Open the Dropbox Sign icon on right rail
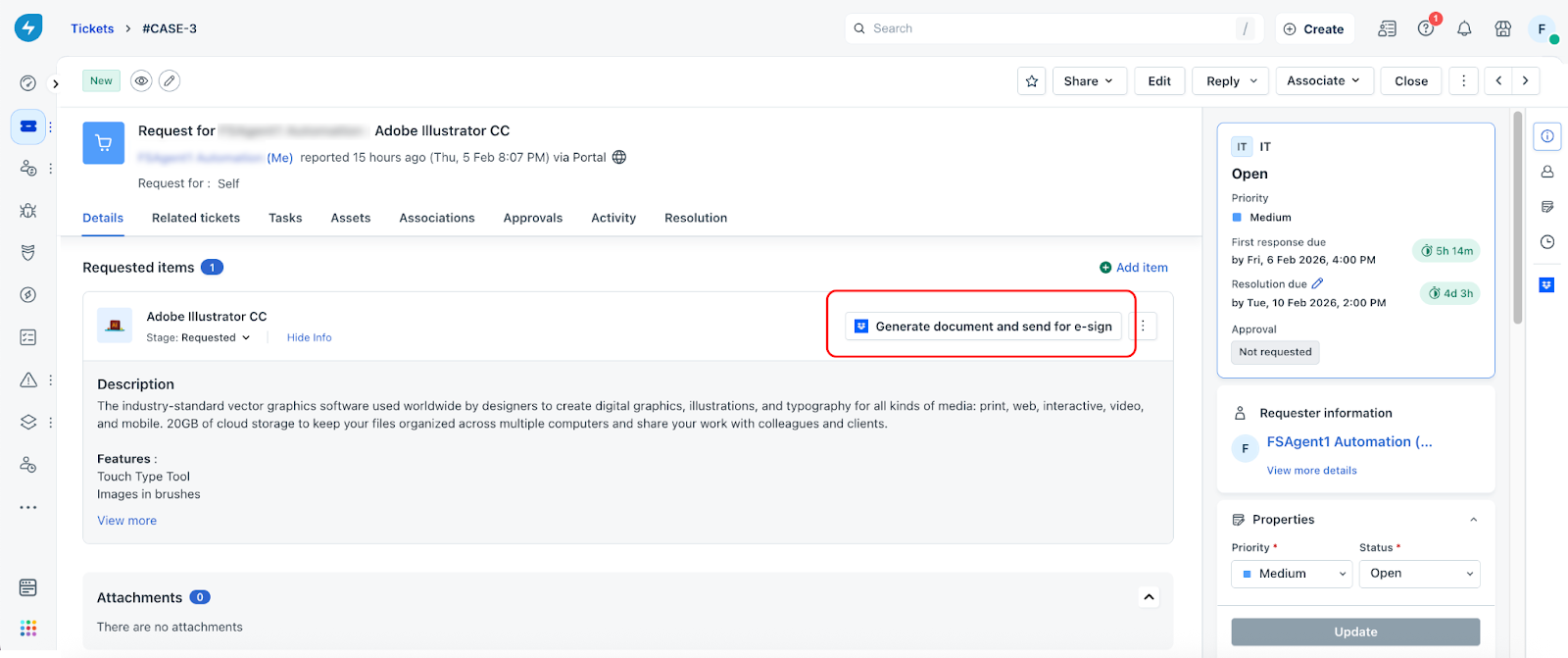Image resolution: width=1568 pixels, height=658 pixels. [x=1546, y=285]
